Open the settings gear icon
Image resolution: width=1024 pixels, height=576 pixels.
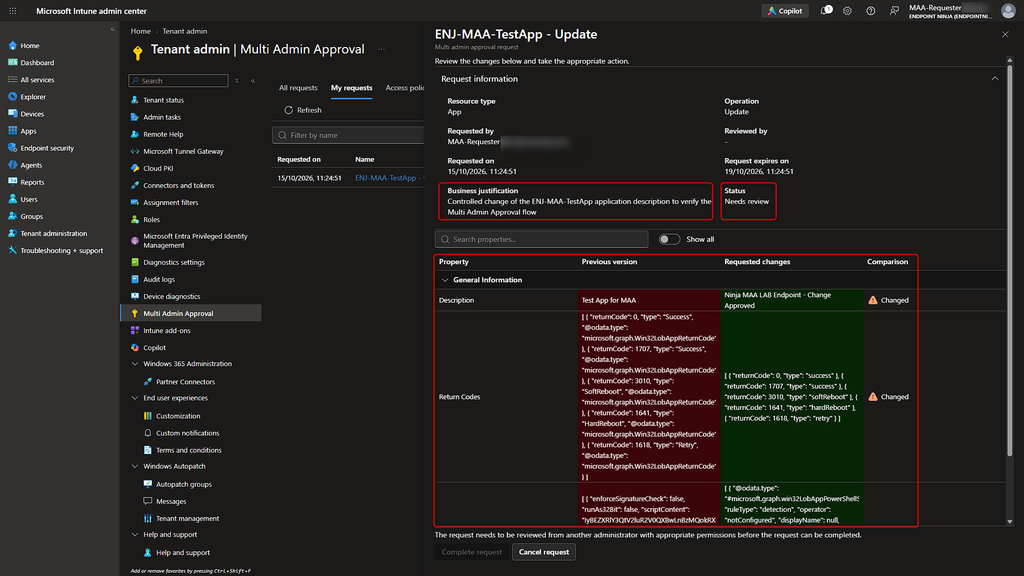847,11
